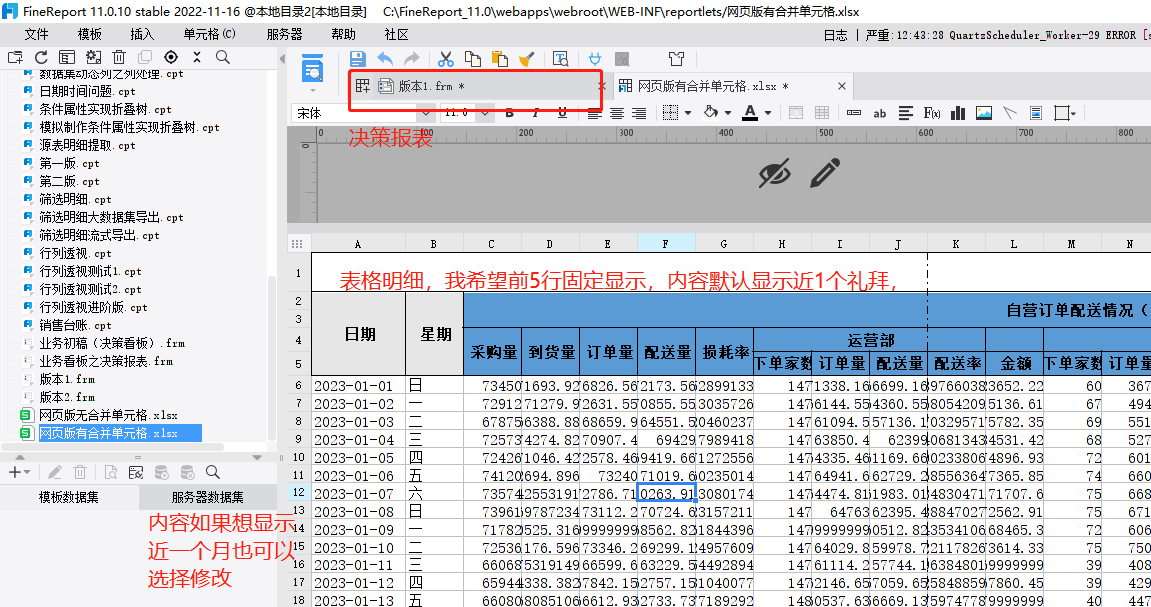Open dropdown arrow under the preview button
The image size is (1151, 607).
(x=313, y=91)
